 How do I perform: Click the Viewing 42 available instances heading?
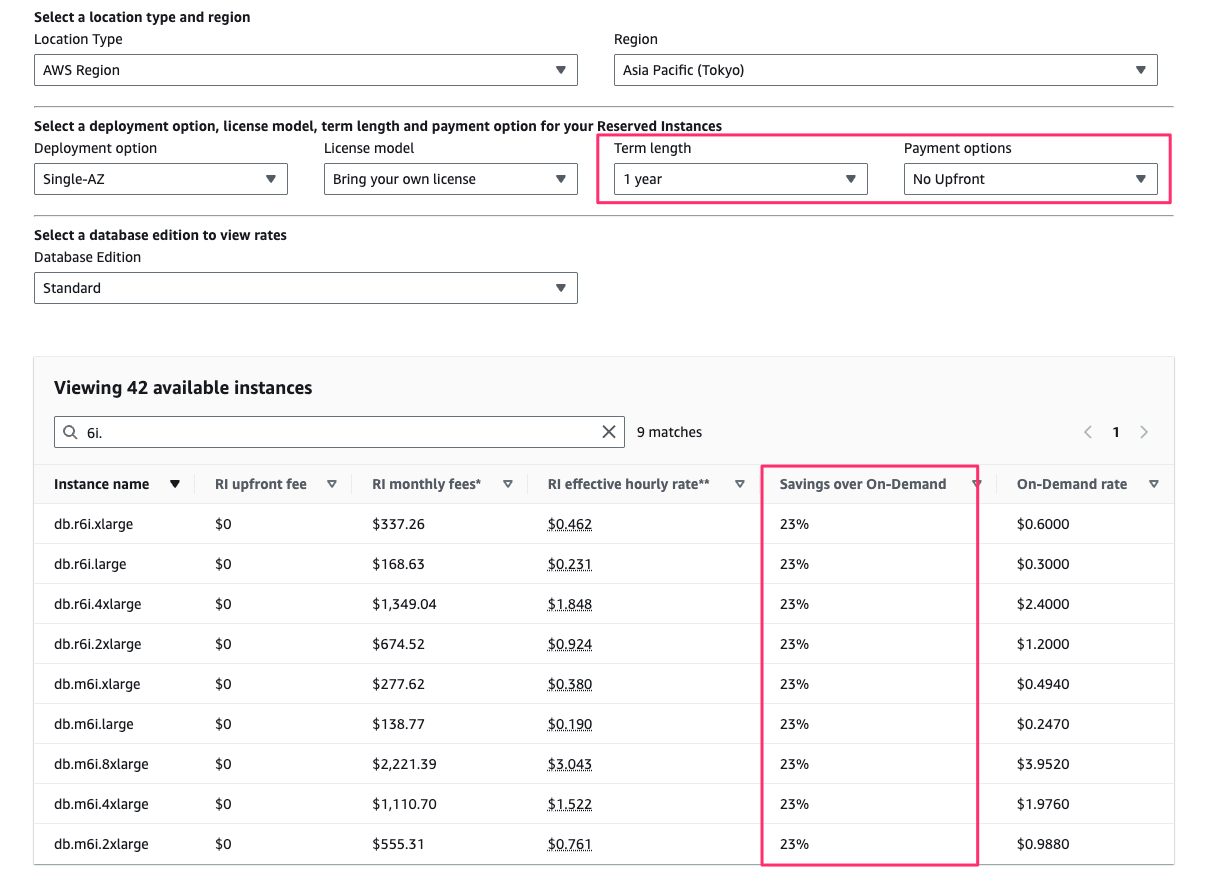tap(183, 388)
